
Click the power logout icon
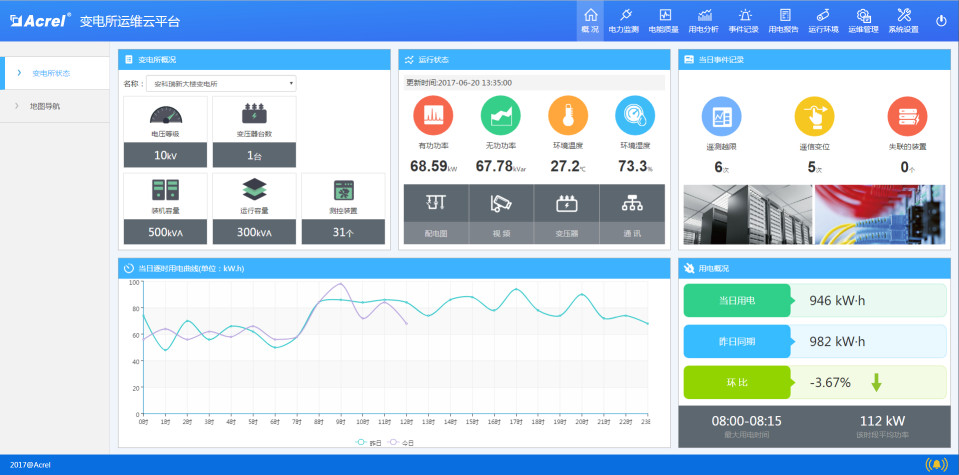point(941,20)
